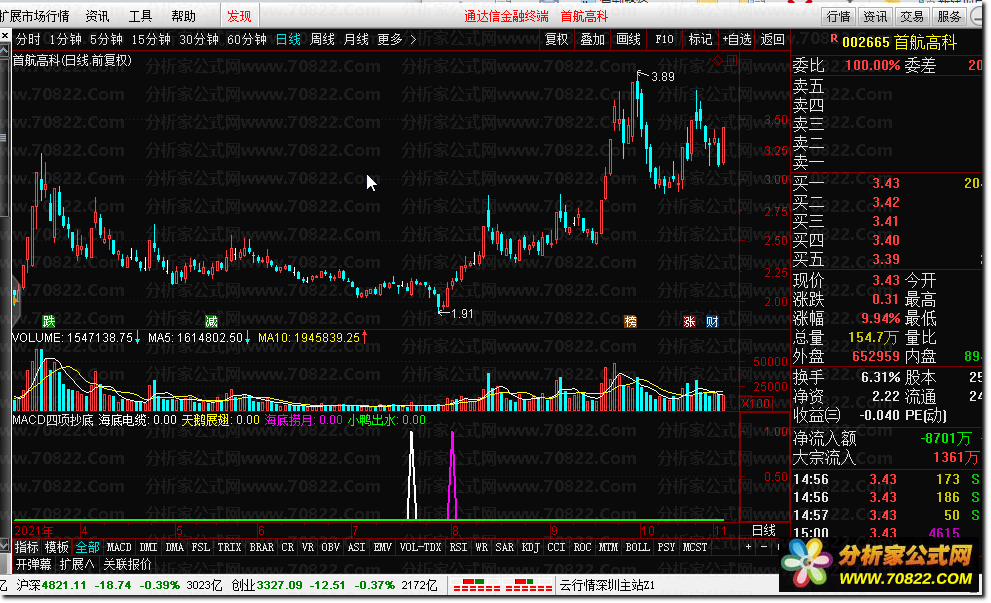Viewport: 991px width, 603px height.
Task: Open the 资讯 menu in the menu bar
Action: (97, 16)
